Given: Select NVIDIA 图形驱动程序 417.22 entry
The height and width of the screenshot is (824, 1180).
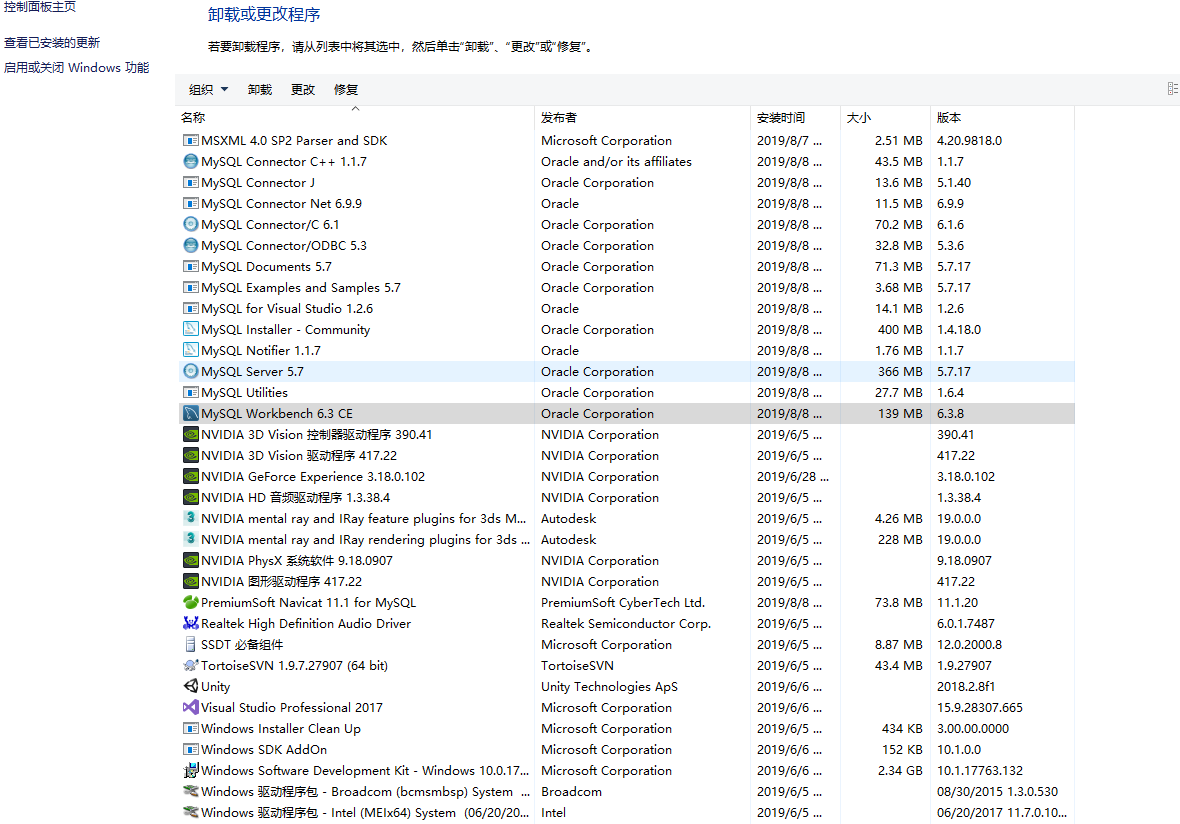Looking at the screenshot, I should 626,582.
